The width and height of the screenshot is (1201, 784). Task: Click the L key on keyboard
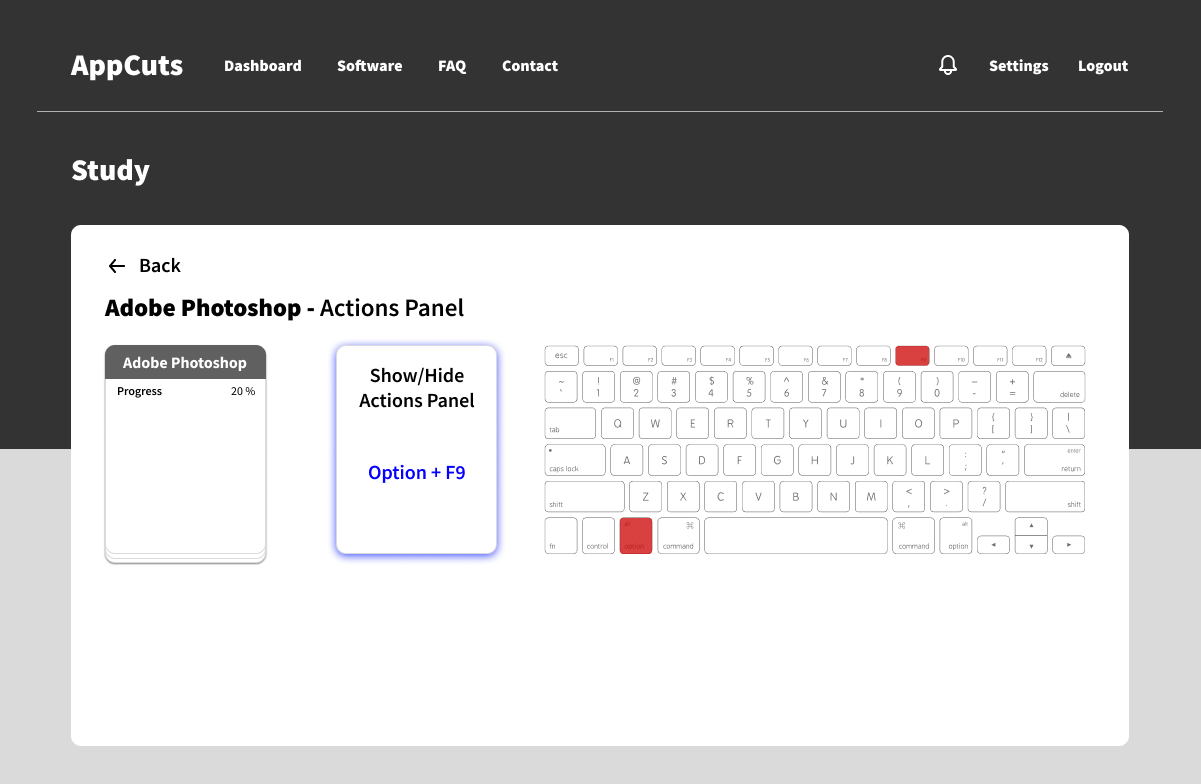[x=927, y=460]
